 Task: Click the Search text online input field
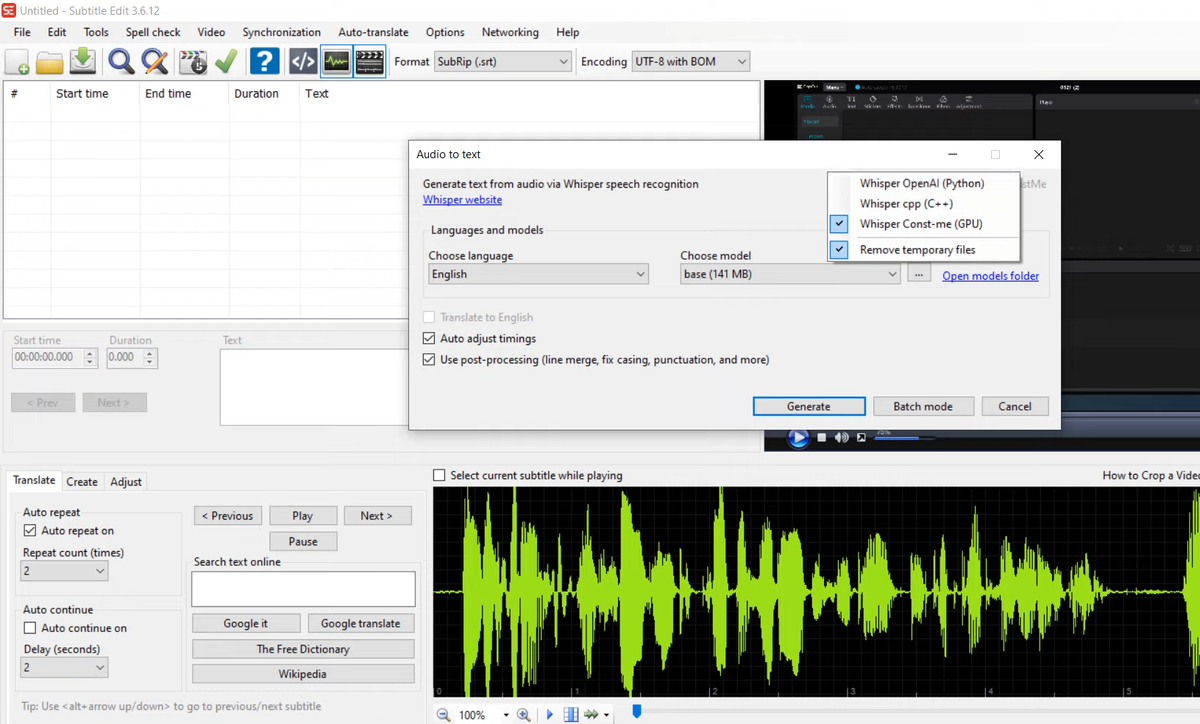pyautogui.click(x=303, y=589)
